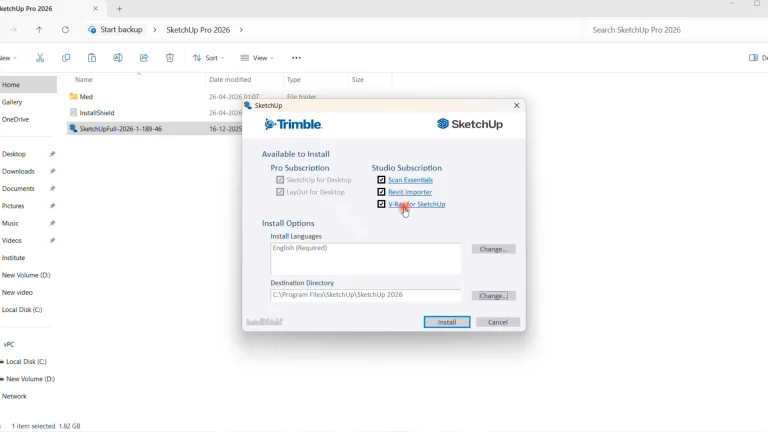Click the Delete trash icon in Explorer
This screenshot has width=768, height=432.
pos(169,58)
